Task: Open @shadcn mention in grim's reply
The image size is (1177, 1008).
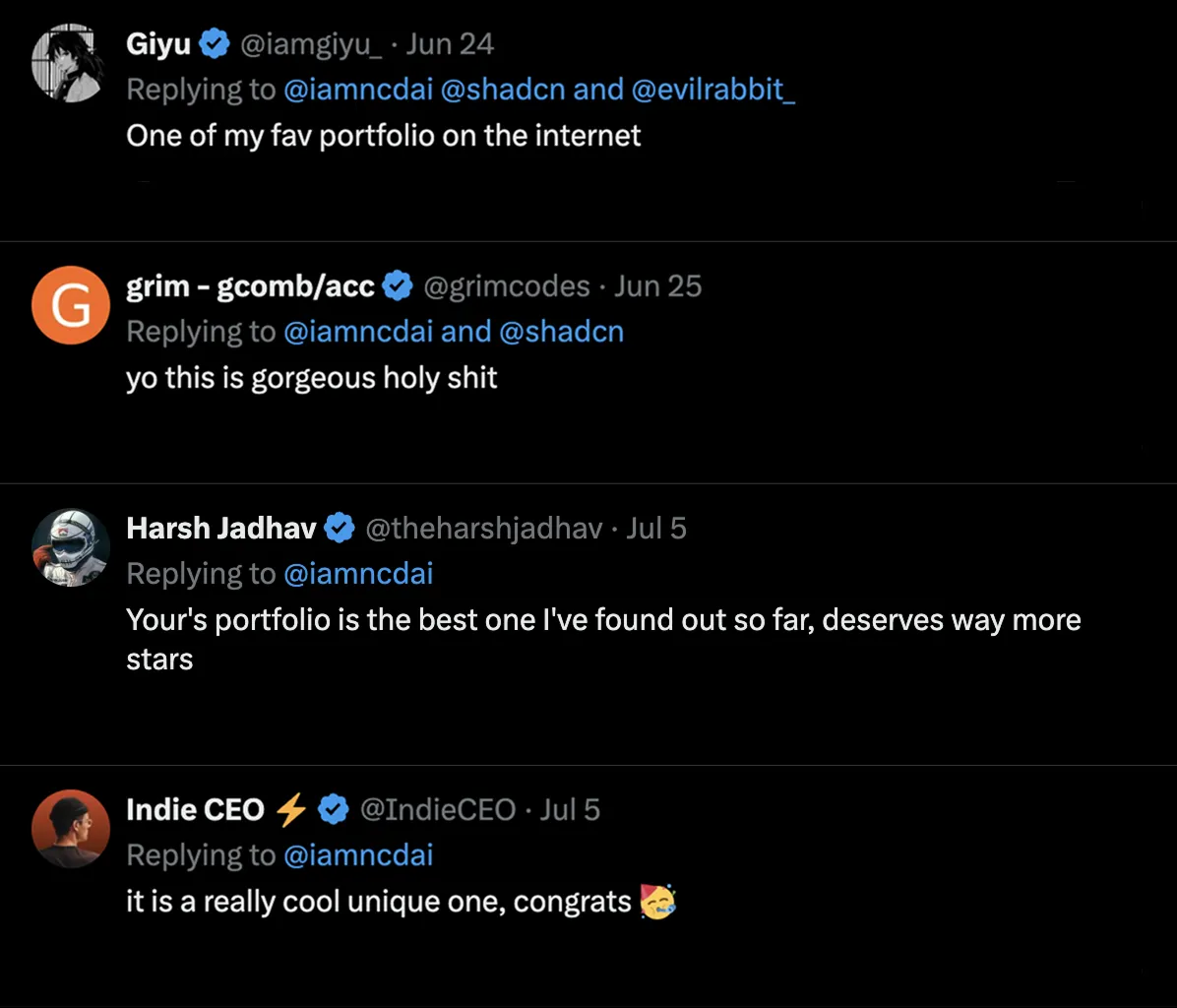Action: [x=561, y=332]
